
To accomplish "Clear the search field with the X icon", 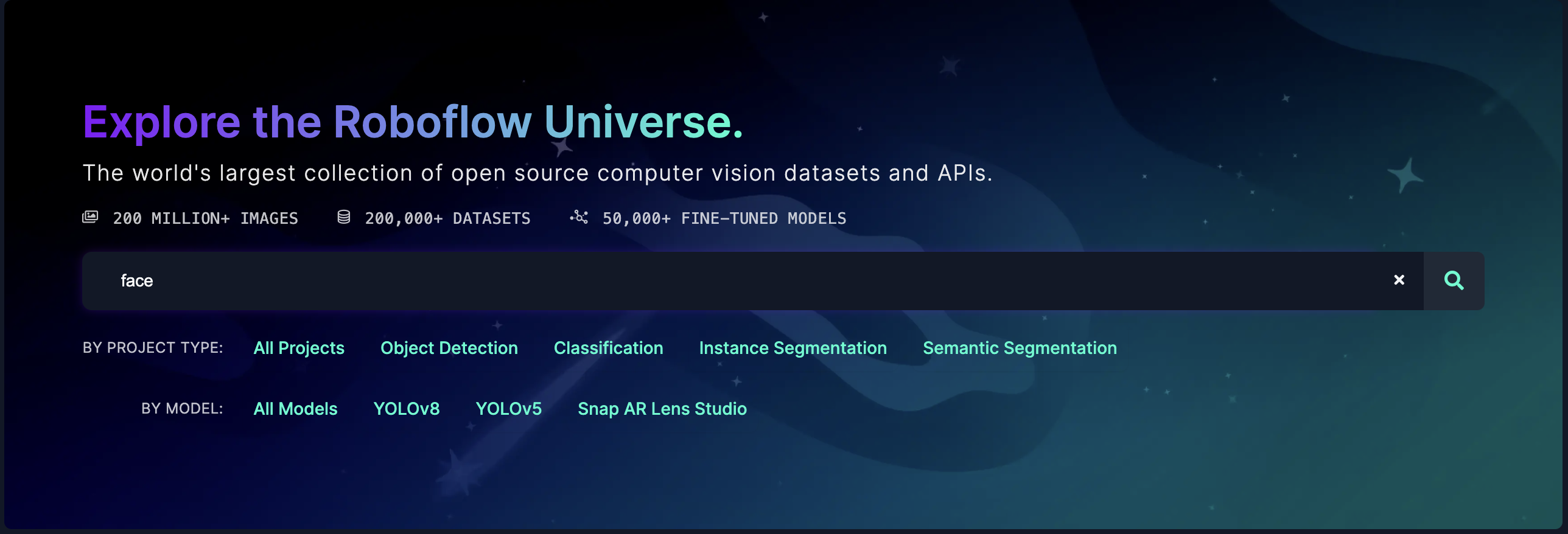I will (1399, 280).
